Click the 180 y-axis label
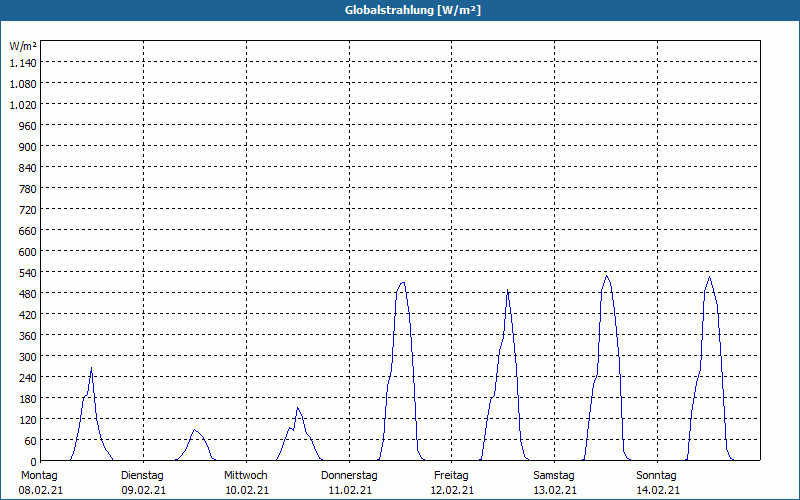This screenshot has width=800, height=500. (28, 398)
